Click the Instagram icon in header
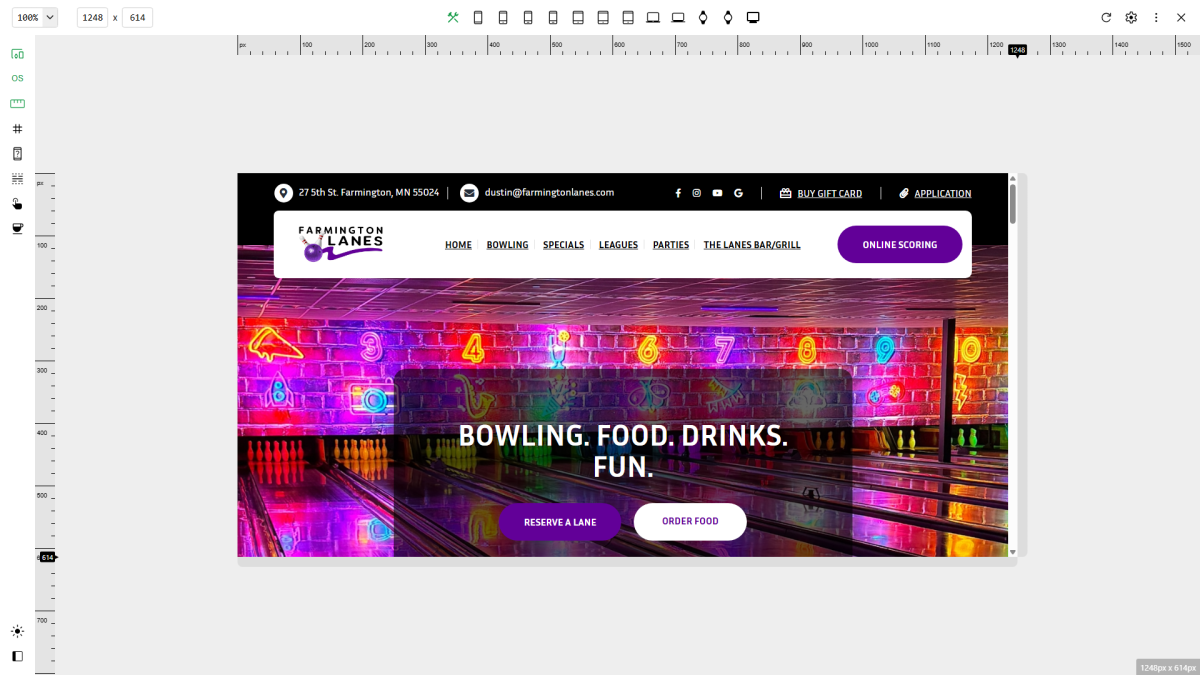The width and height of the screenshot is (1200, 675). [697, 193]
